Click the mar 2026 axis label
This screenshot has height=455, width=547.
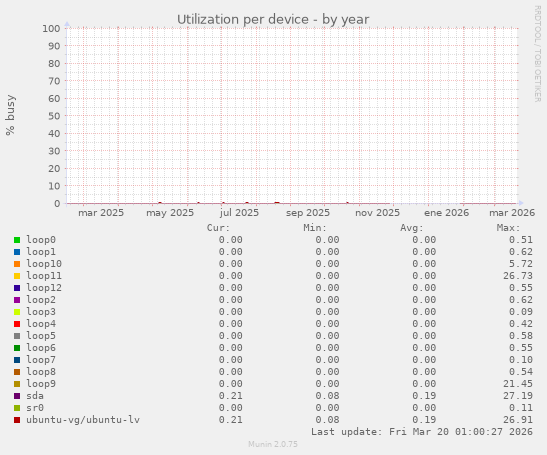pos(512,212)
